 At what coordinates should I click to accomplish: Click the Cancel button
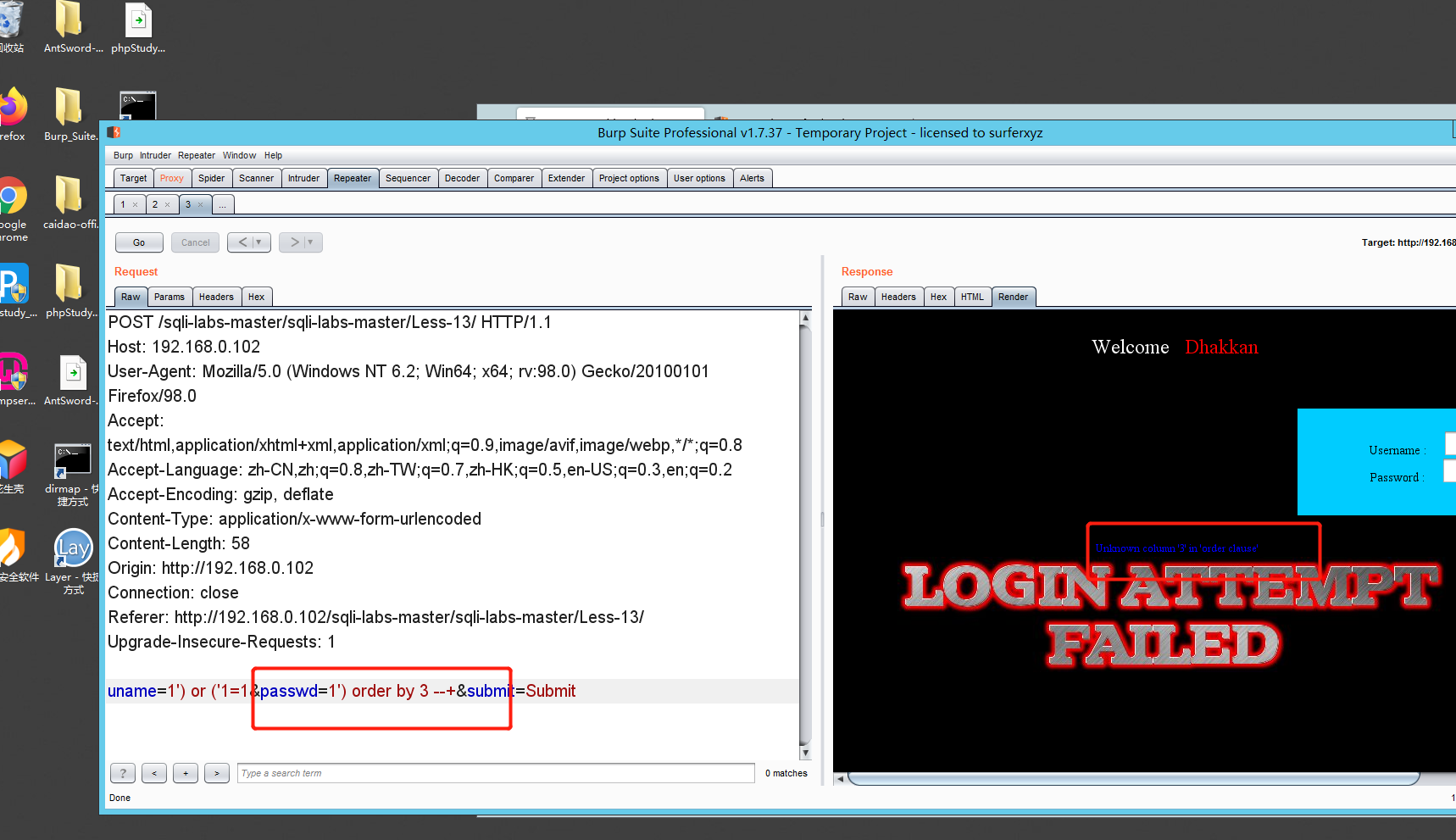196,242
